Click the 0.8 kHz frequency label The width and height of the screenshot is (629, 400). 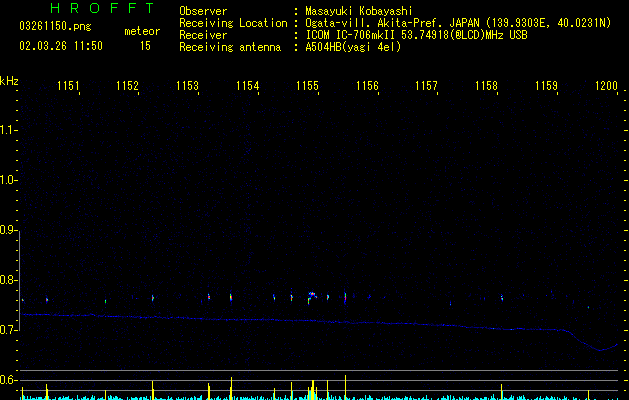[x=8, y=280]
